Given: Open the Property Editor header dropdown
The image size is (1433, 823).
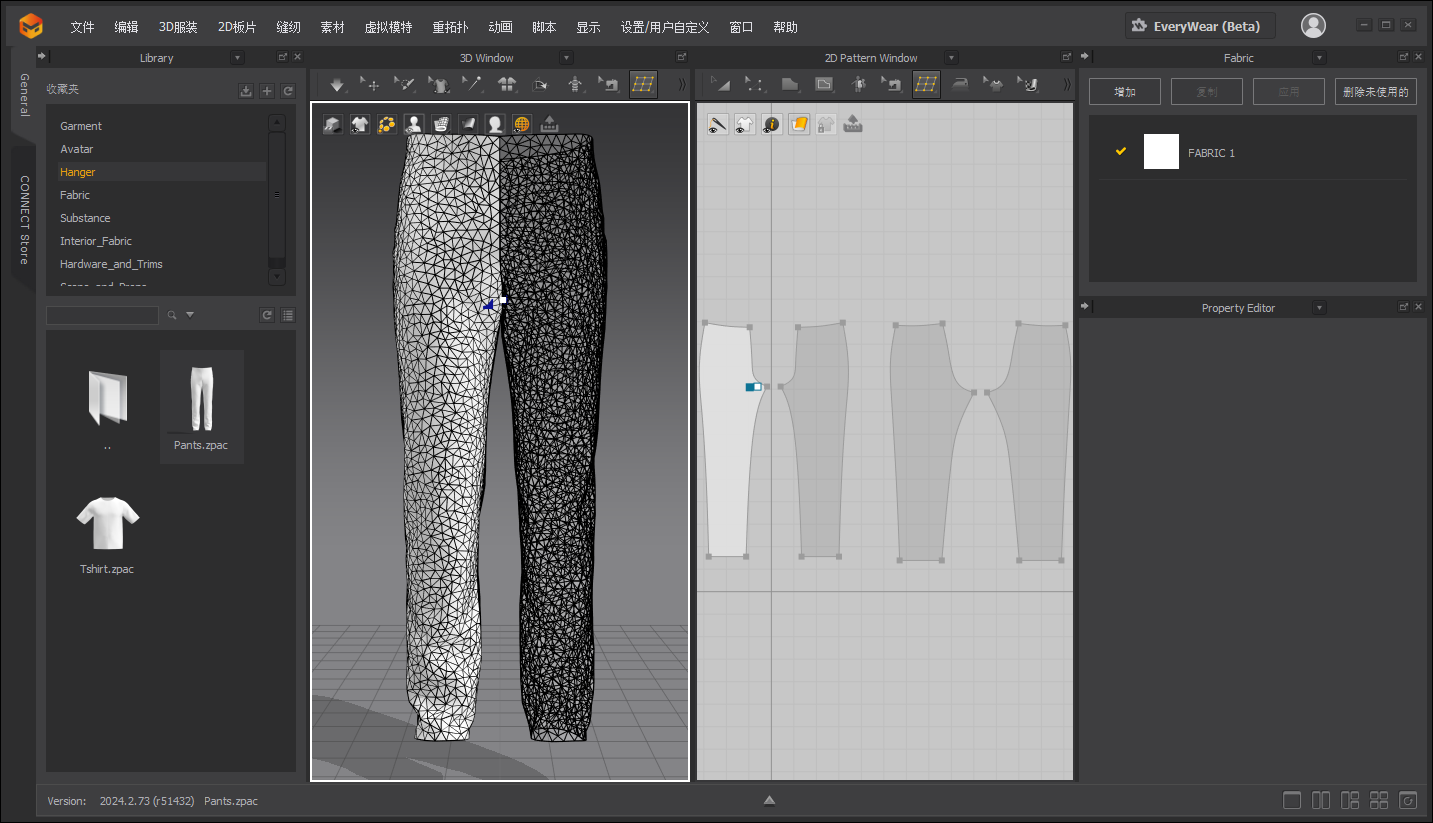Looking at the screenshot, I should [x=1319, y=308].
